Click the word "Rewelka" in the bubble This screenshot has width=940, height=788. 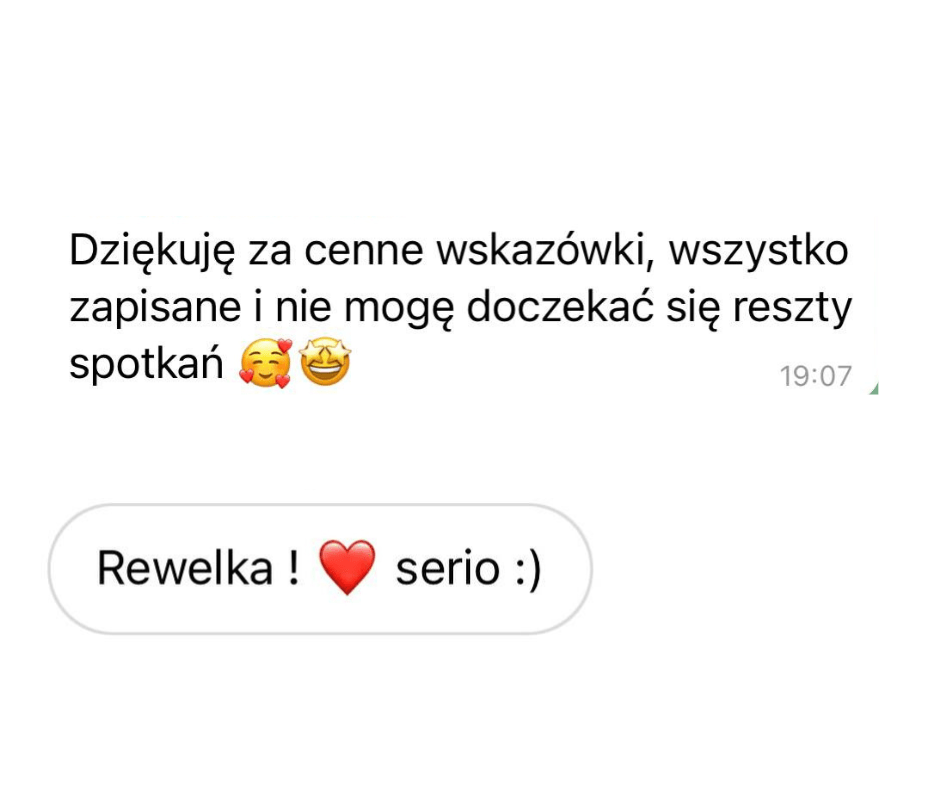tap(185, 567)
